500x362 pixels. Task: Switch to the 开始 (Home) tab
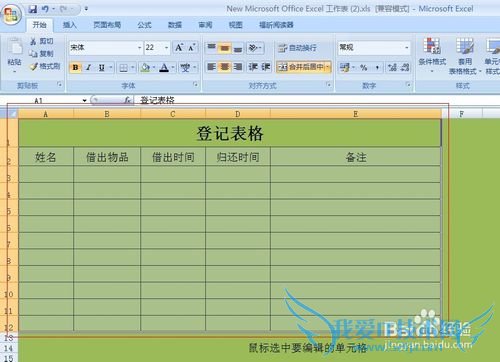coord(39,25)
